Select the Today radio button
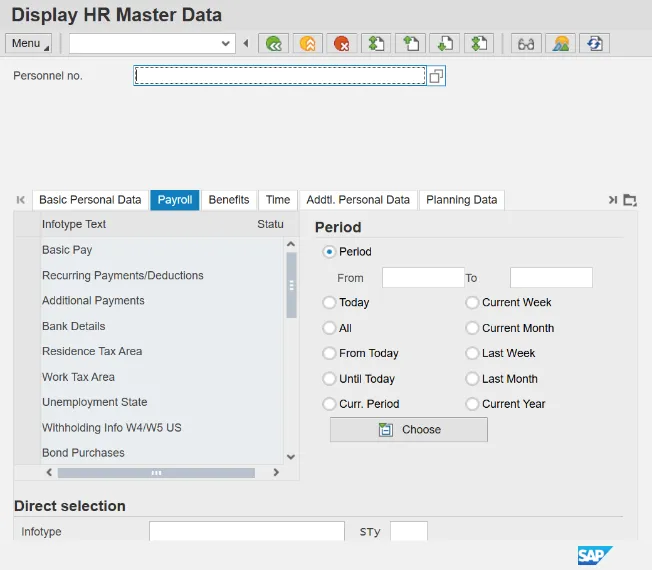This screenshot has height=570, width=652. (329, 302)
